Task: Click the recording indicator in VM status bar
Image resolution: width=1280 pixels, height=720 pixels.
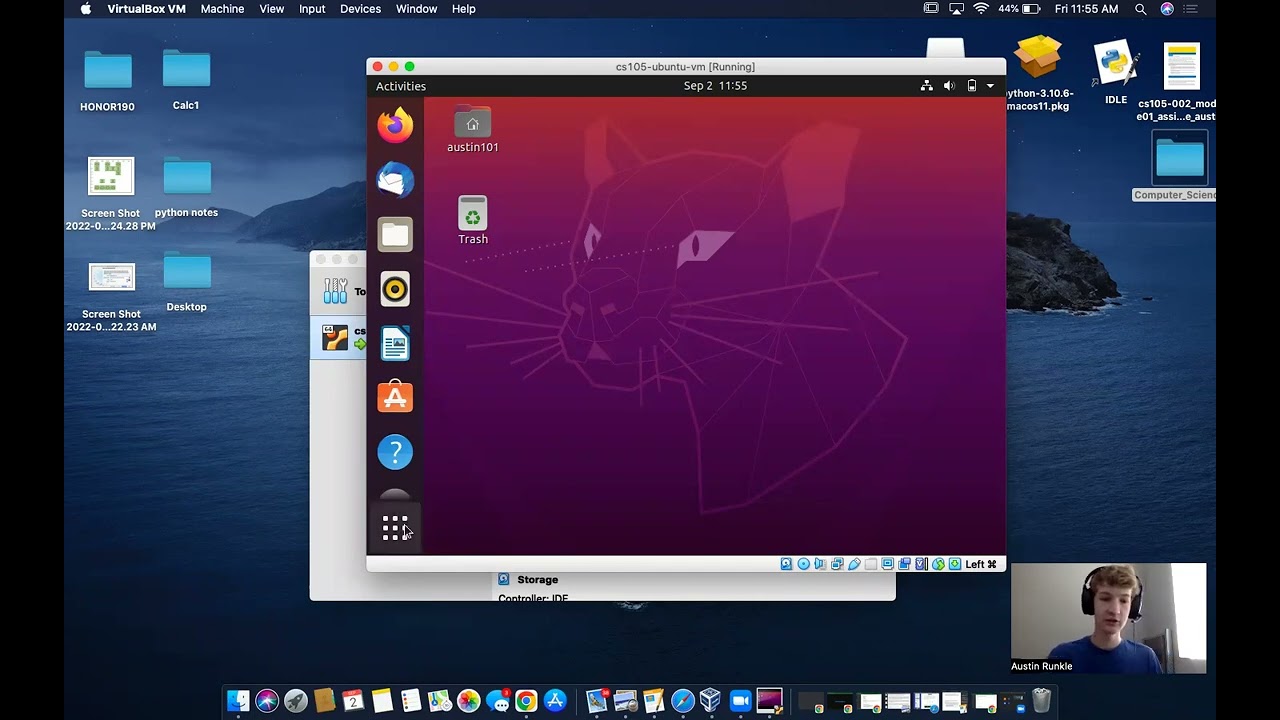Action: coord(905,564)
